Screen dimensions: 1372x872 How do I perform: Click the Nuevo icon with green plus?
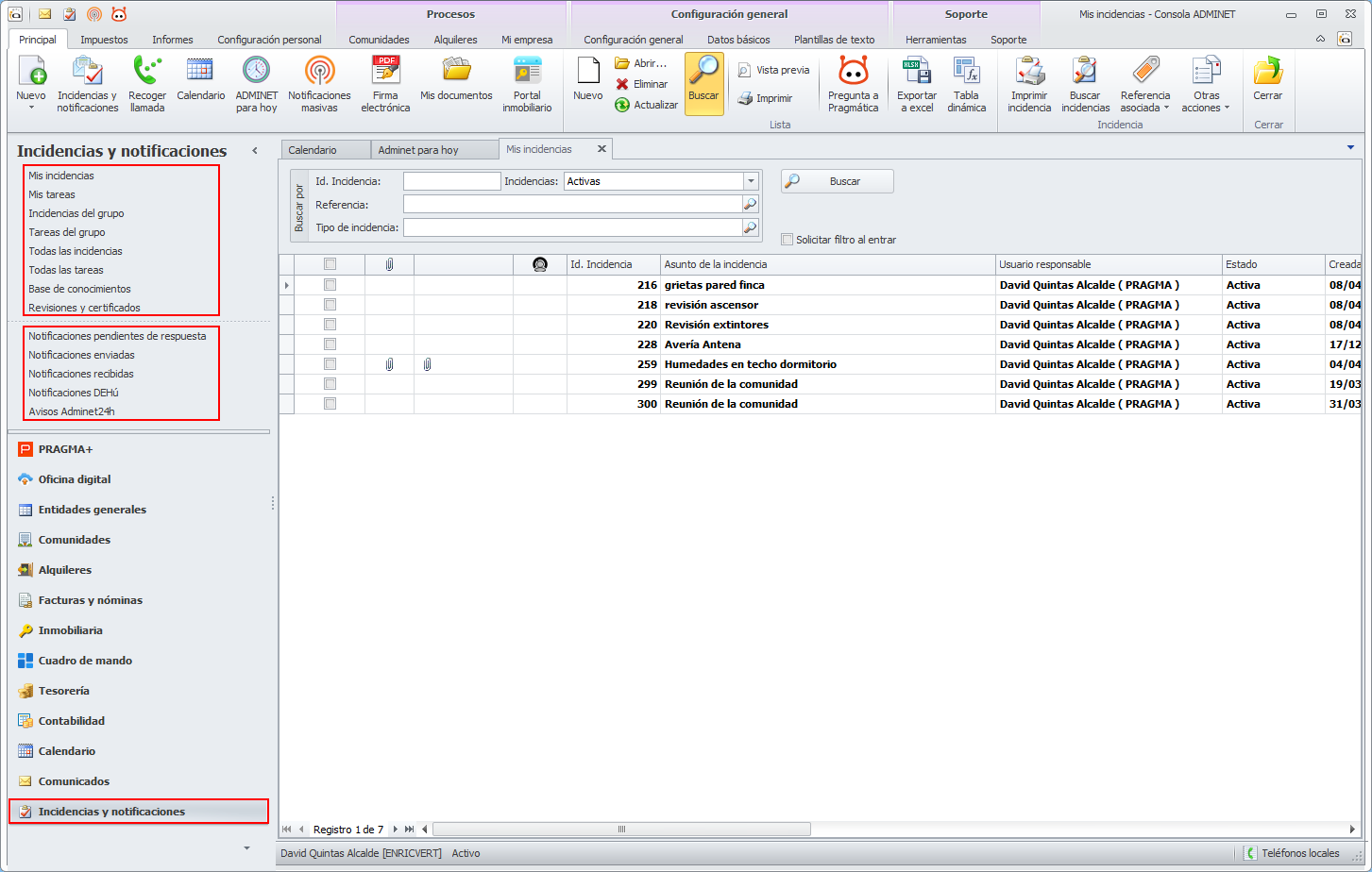tap(31, 72)
